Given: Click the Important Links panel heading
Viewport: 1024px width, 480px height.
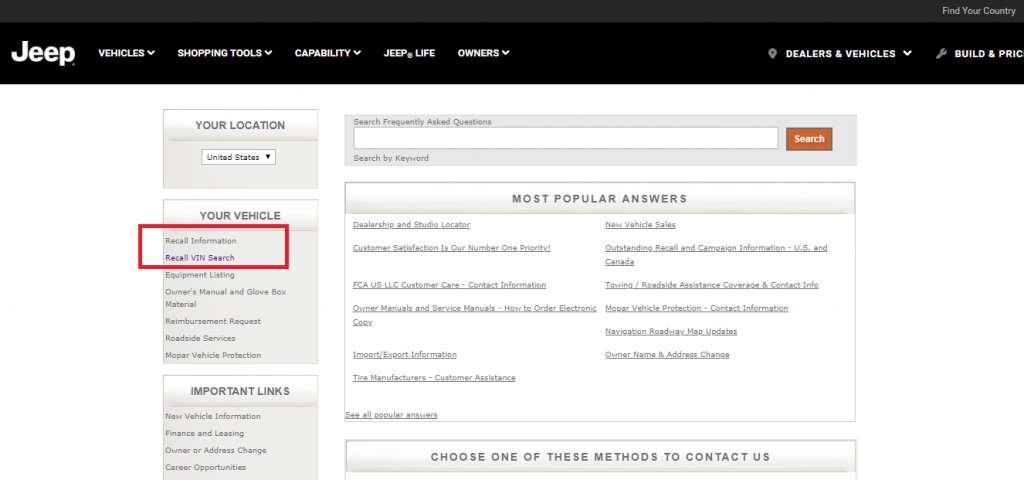Looking at the screenshot, I should 240,391.
